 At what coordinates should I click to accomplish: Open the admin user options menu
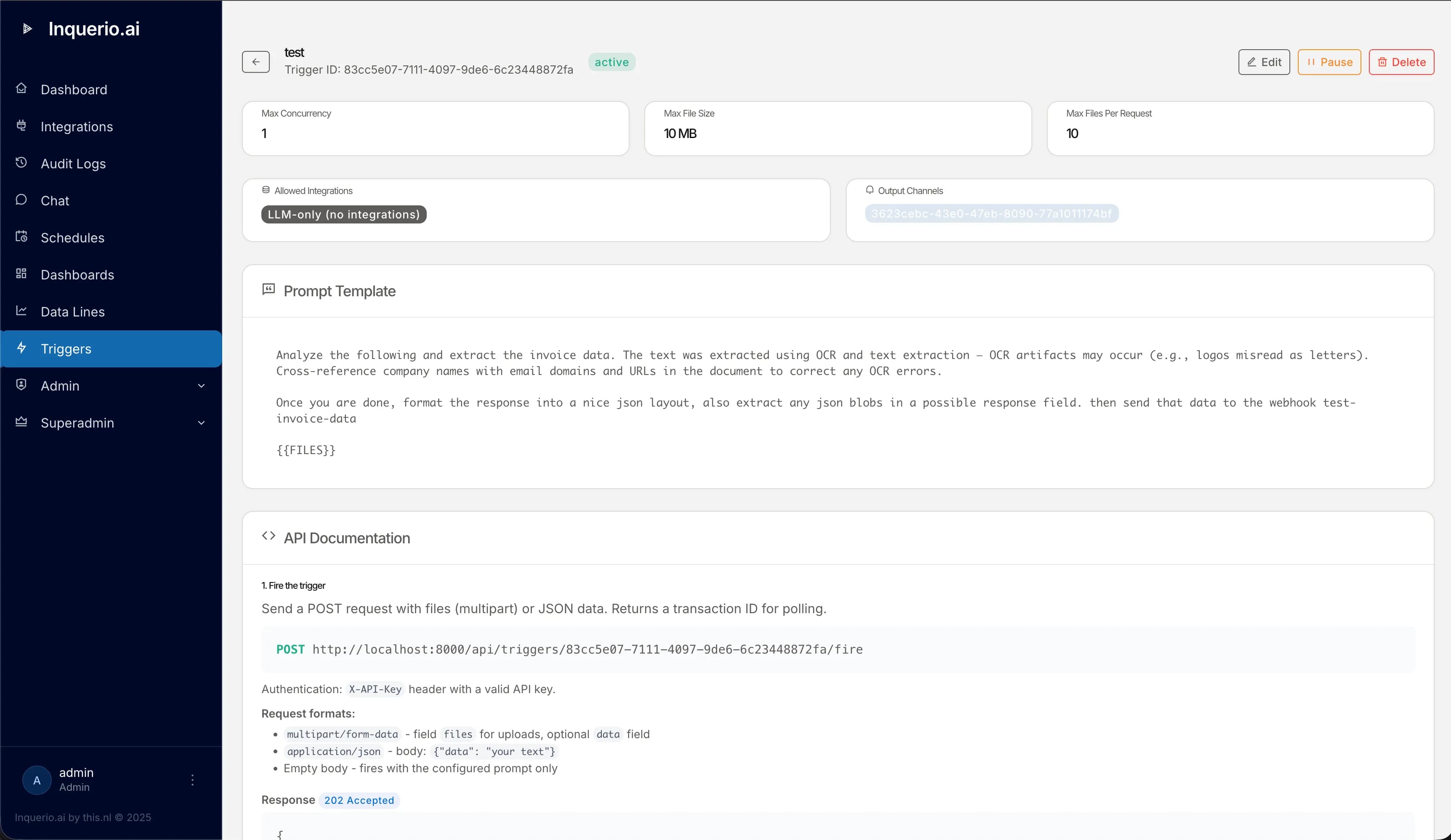192,780
